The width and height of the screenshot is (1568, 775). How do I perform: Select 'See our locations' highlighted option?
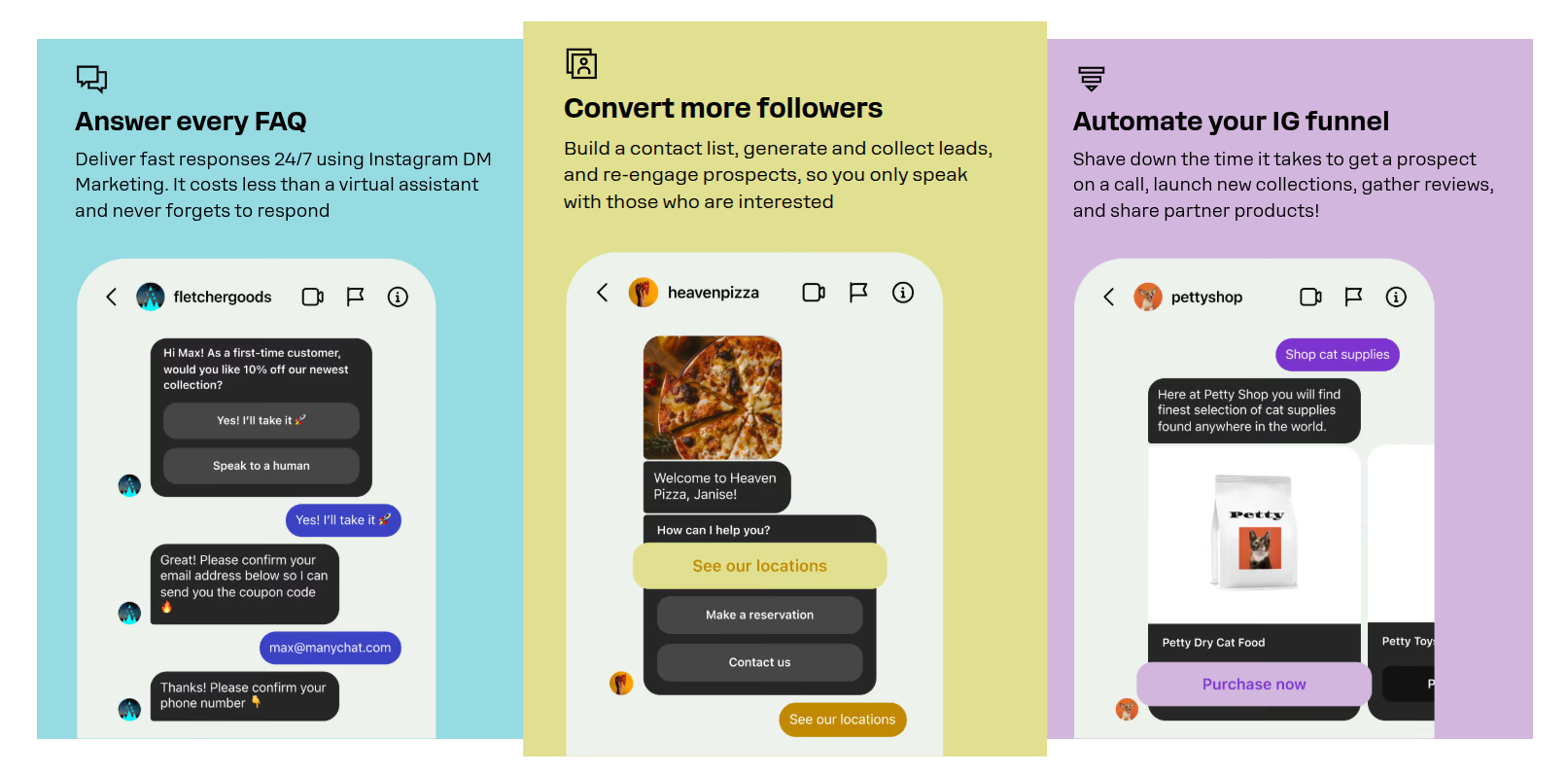tap(759, 566)
